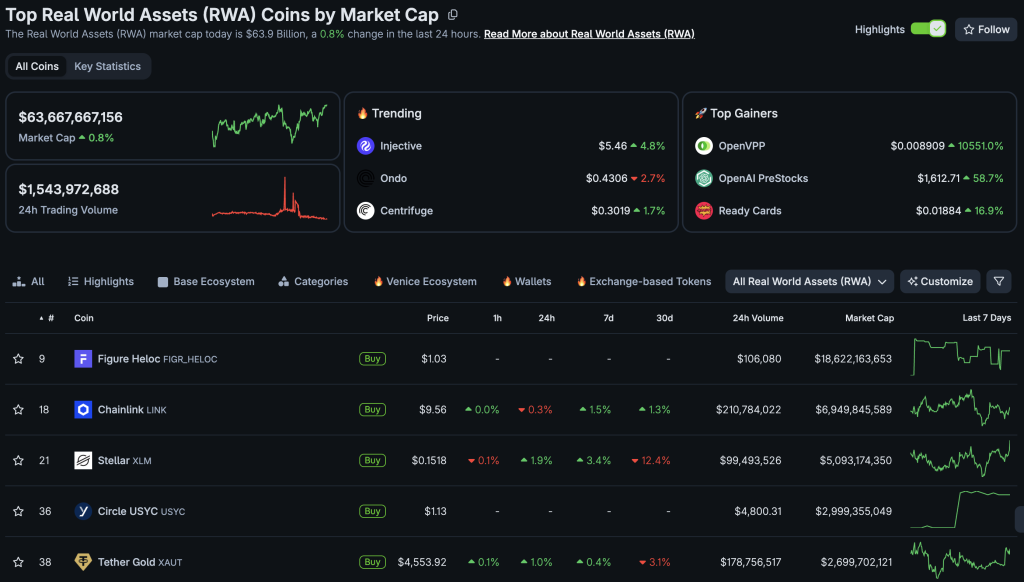Select the Venice Ecosystem tab
This screenshot has width=1024, height=582.
425,282
